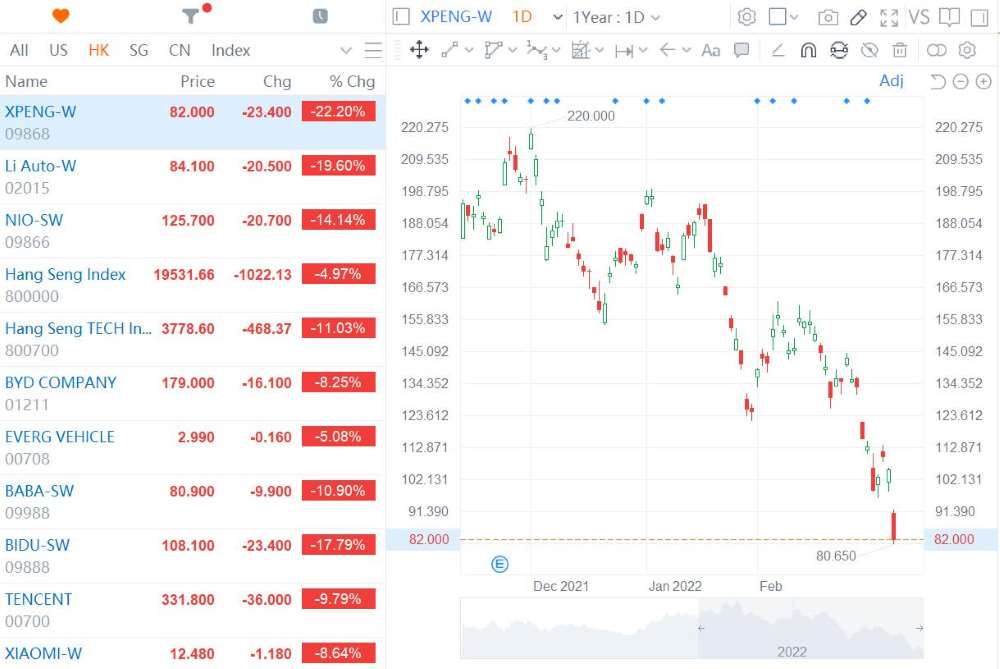Enable magnet snap for drawings
This screenshot has width=1000, height=669.
[x=808, y=50]
